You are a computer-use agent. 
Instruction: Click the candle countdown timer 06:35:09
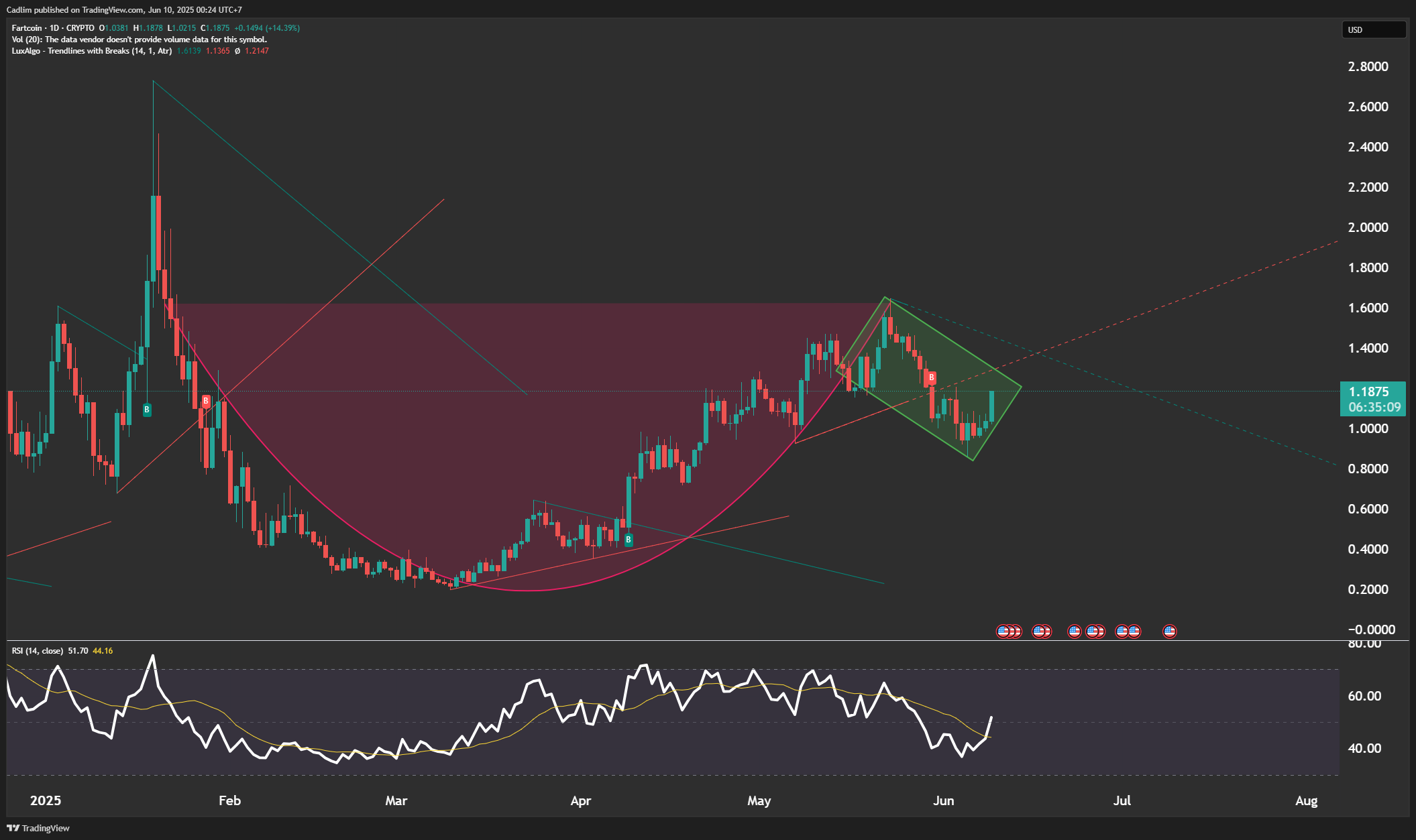tap(1374, 408)
